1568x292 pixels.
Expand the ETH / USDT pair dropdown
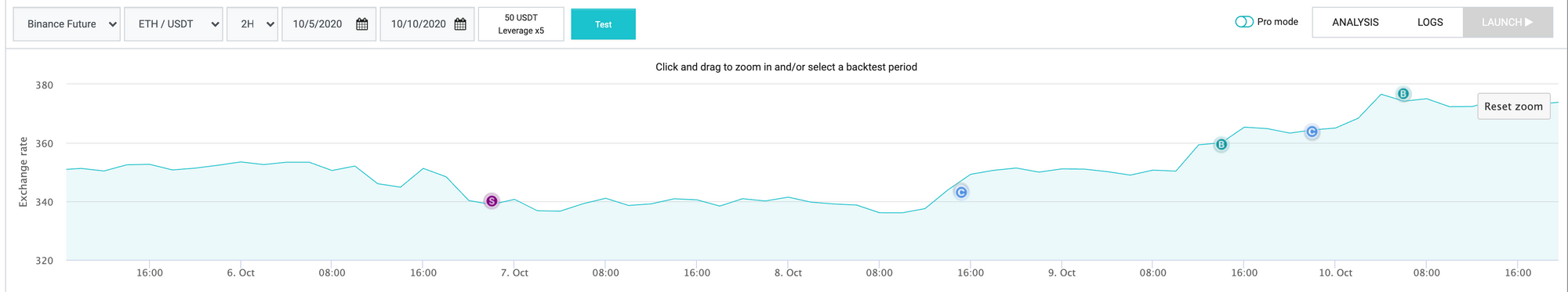(173, 24)
